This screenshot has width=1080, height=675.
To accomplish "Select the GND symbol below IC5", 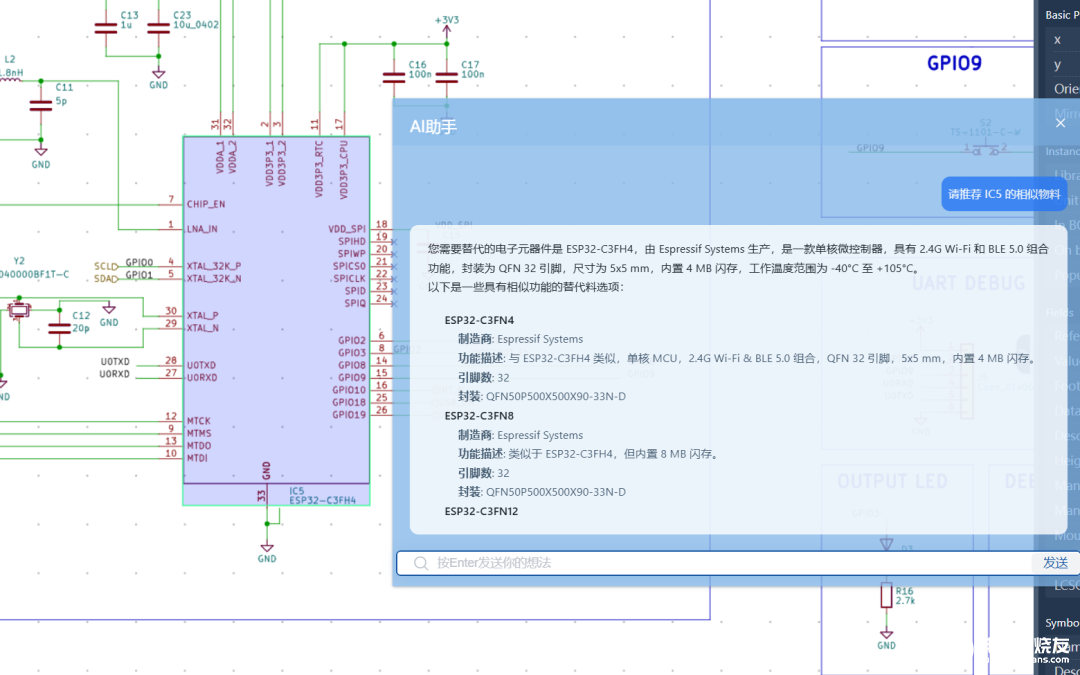I will [x=267, y=553].
